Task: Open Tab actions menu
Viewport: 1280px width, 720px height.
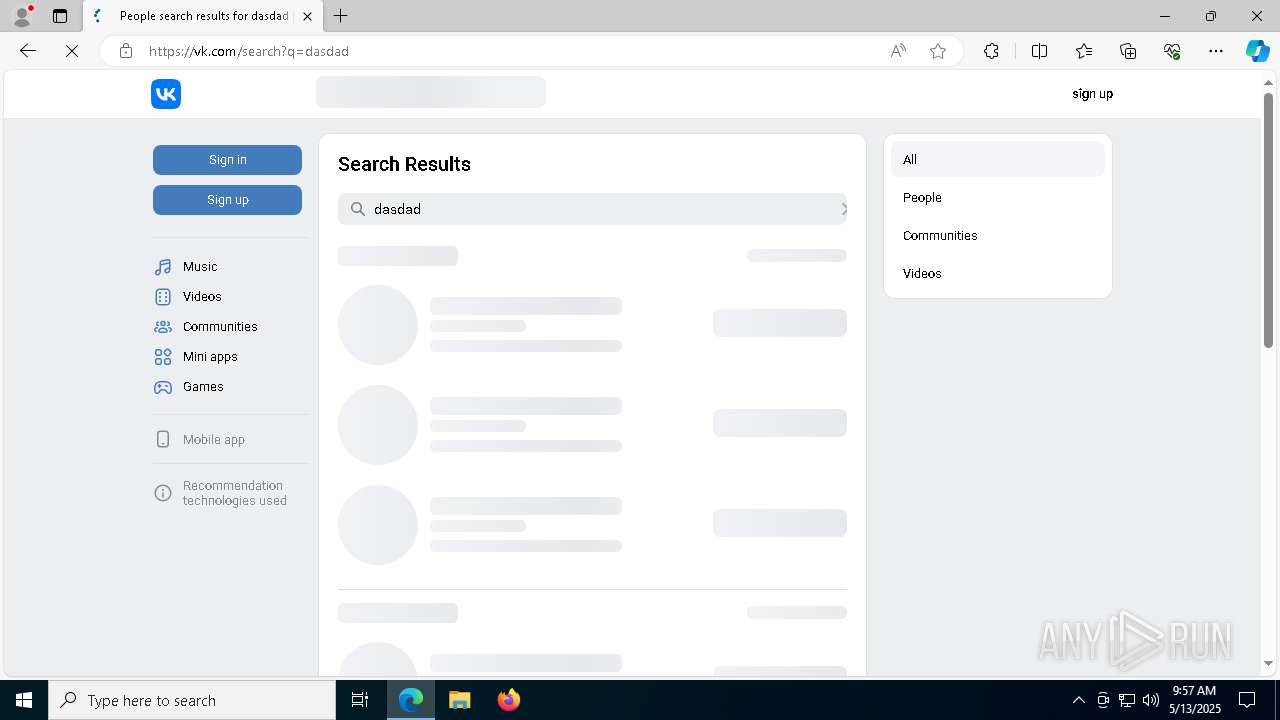Action: pos(60,16)
